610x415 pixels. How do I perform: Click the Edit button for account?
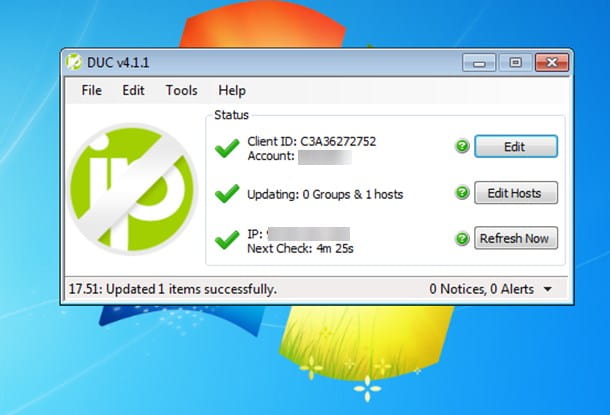click(516, 147)
